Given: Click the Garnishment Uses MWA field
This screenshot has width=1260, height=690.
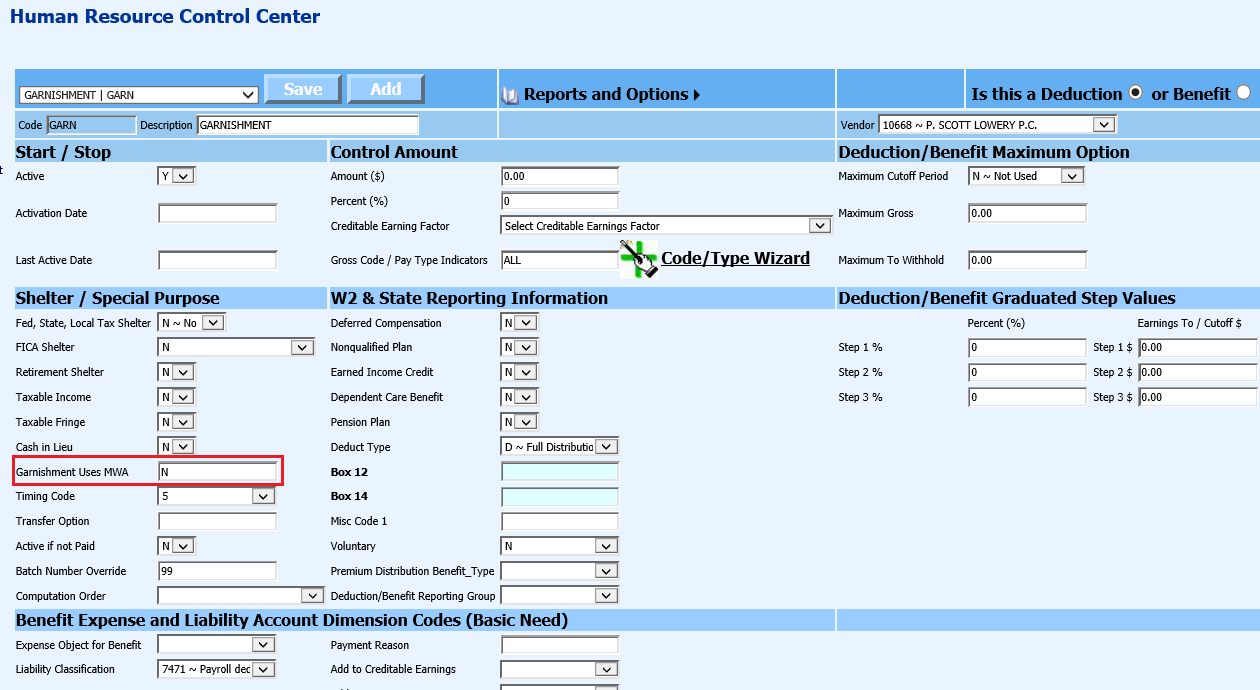Looking at the screenshot, I should 217,472.
